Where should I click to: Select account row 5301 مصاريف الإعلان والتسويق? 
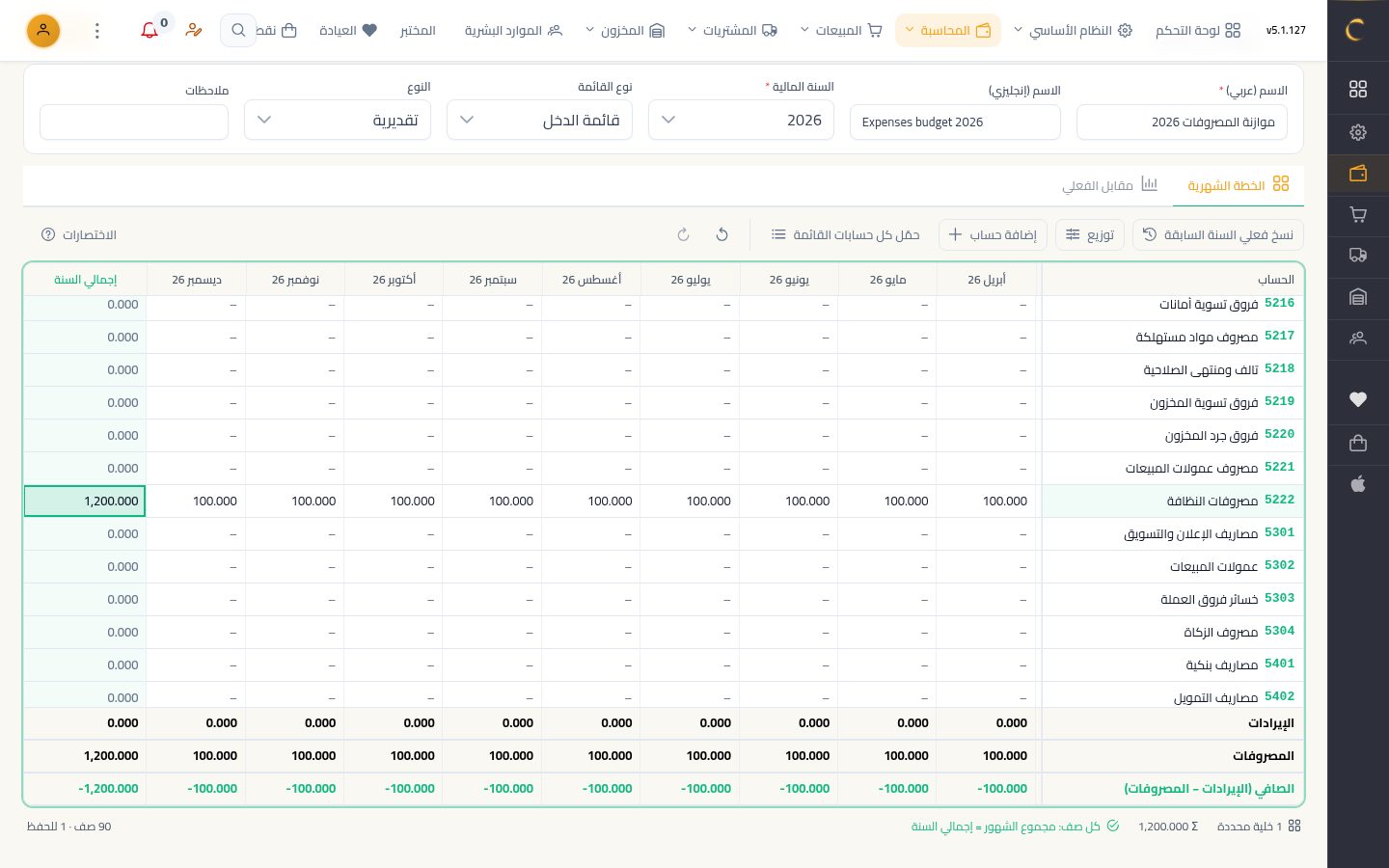(x=1173, y=533)
